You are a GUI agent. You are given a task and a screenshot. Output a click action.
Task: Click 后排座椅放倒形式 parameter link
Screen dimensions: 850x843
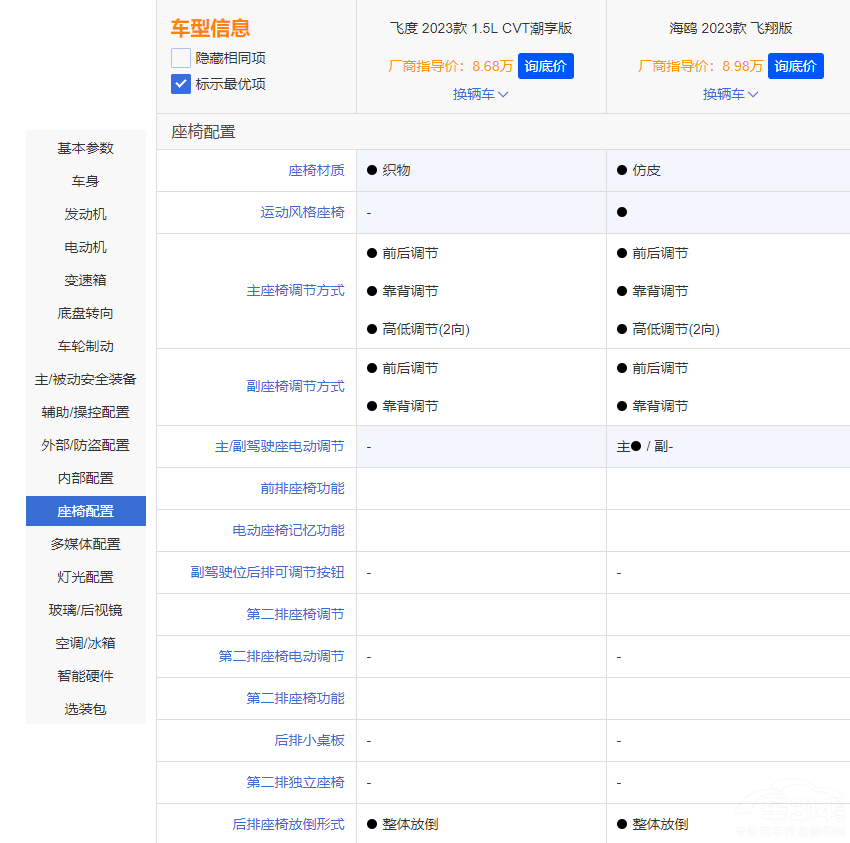coord(288,824)
